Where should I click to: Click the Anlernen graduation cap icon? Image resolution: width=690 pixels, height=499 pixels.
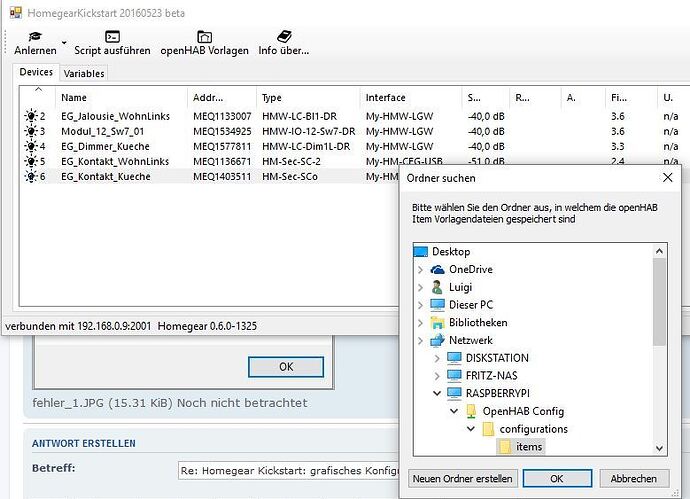(x=33, y=35)
